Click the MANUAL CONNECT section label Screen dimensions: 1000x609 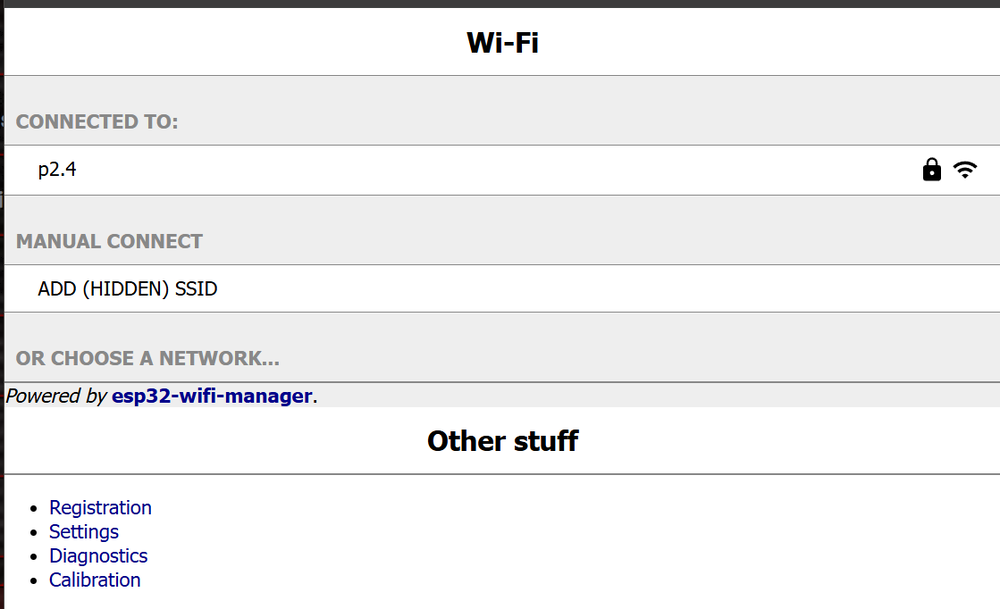(109, 241)
